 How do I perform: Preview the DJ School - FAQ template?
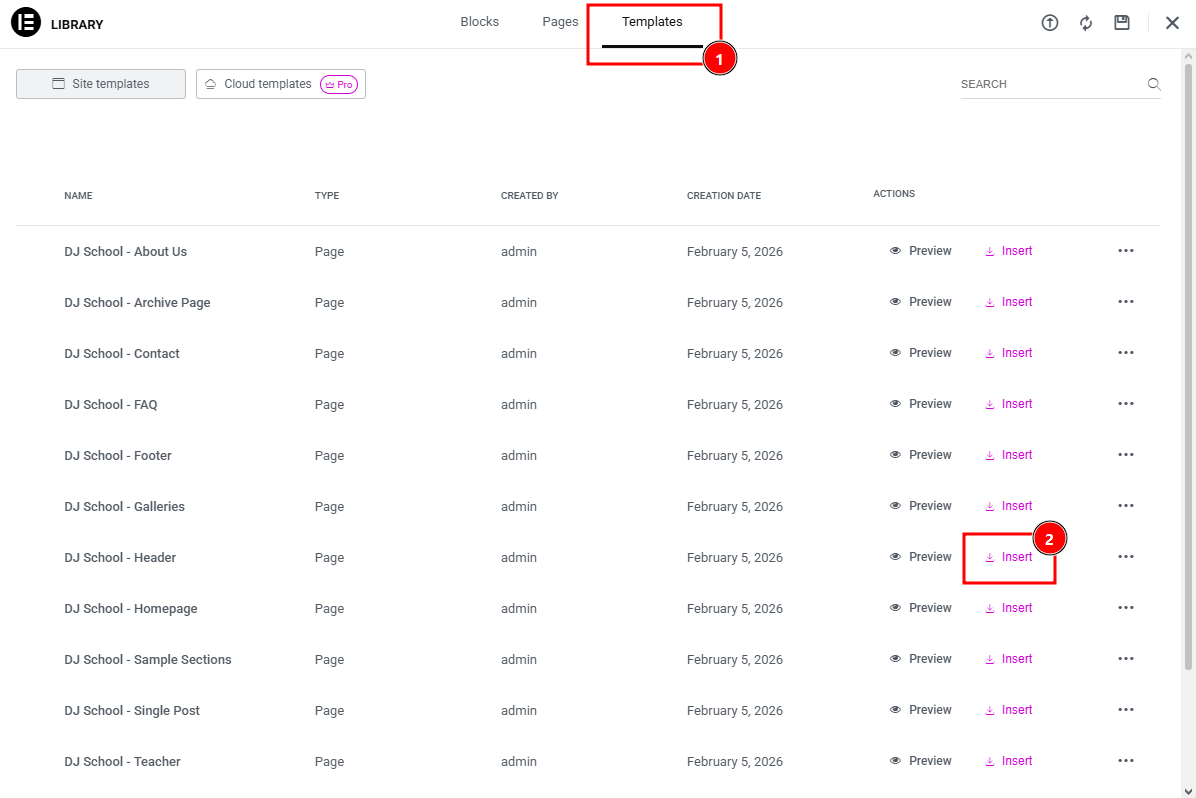click(x=921, y=404)
